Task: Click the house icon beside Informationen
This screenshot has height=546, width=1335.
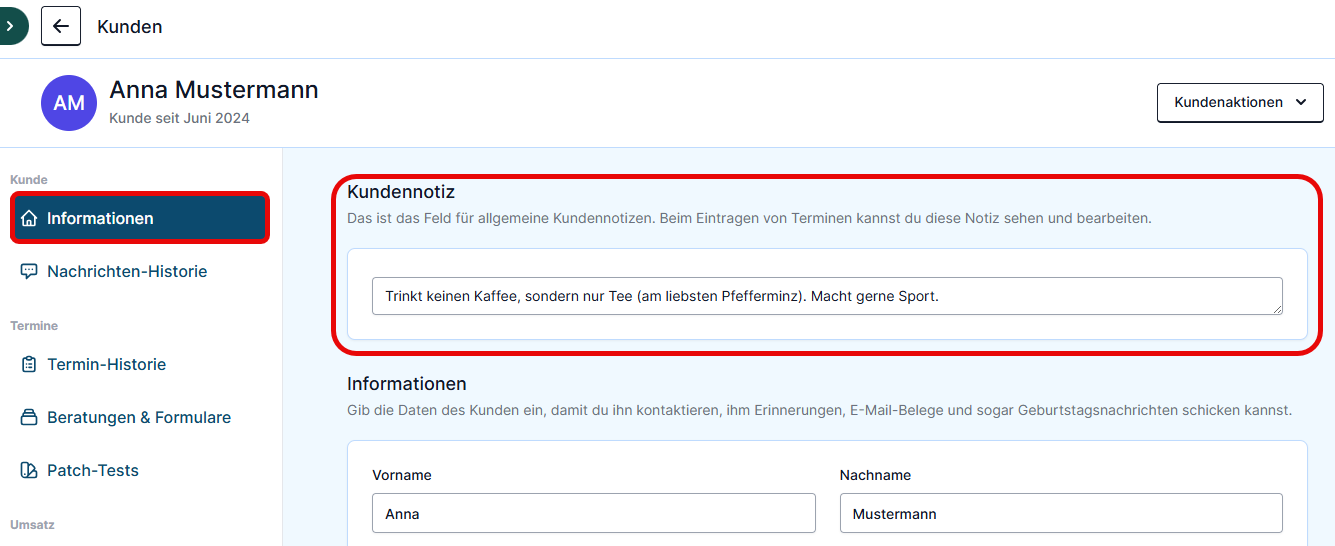Action: point(29,218)
